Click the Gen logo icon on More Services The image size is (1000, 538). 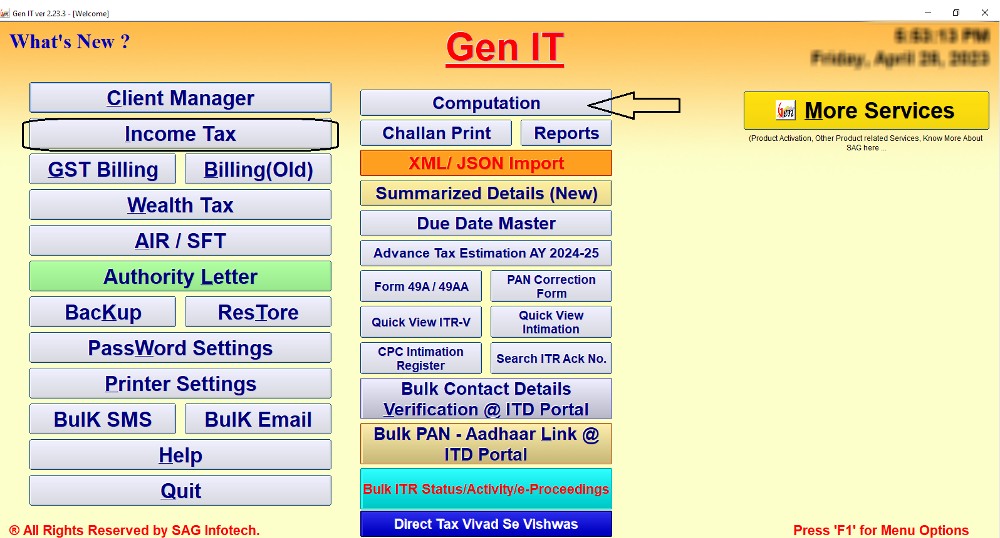pyautogui.click(x=786, y=110)
